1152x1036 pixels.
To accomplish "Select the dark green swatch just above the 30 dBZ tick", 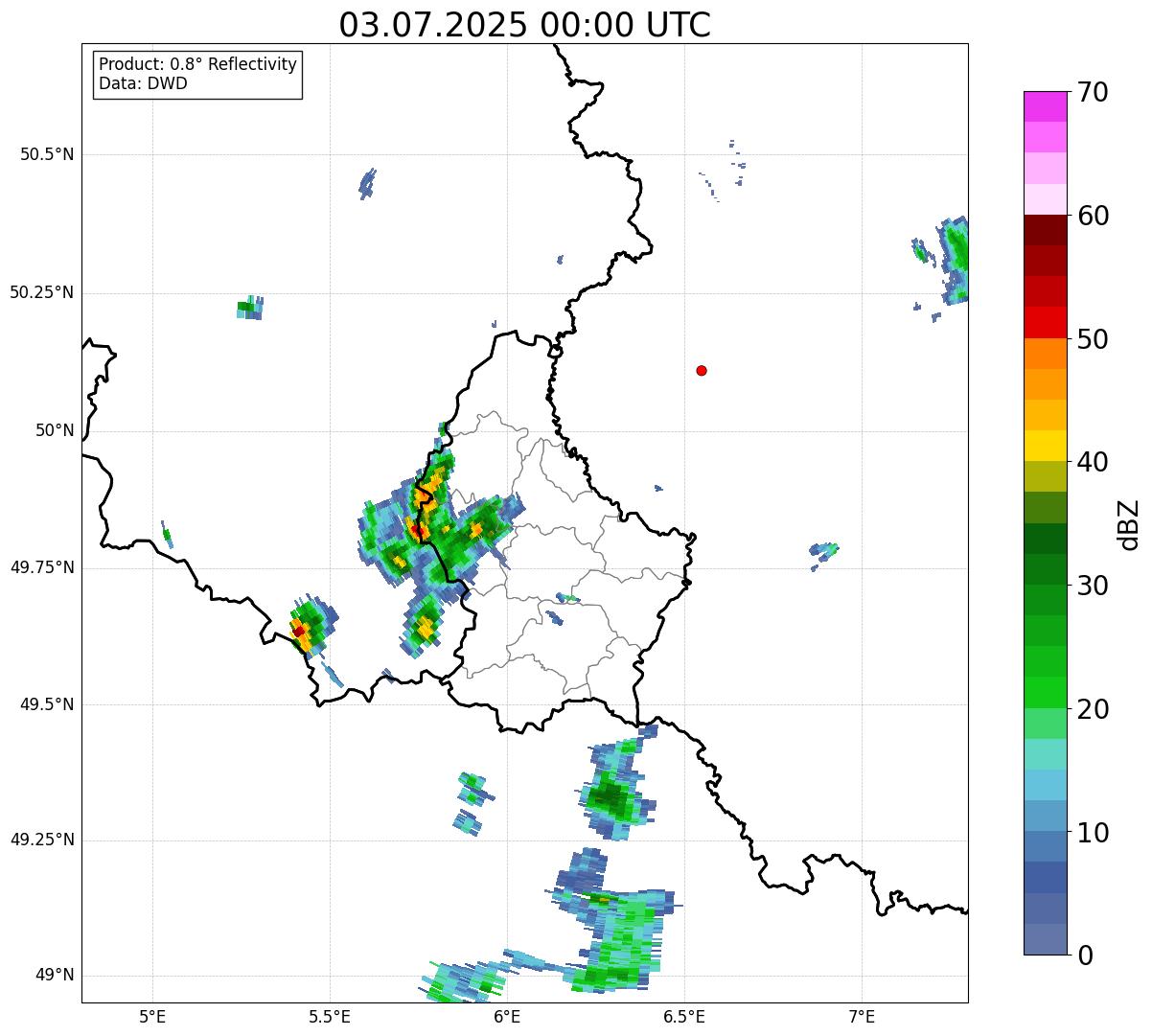I will coord(1045,569).
